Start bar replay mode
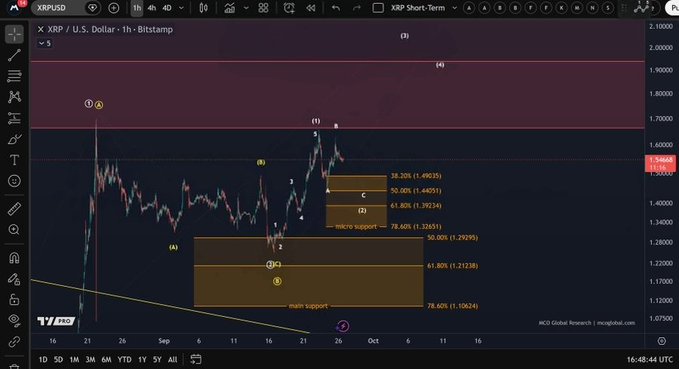 click(310, 8)
